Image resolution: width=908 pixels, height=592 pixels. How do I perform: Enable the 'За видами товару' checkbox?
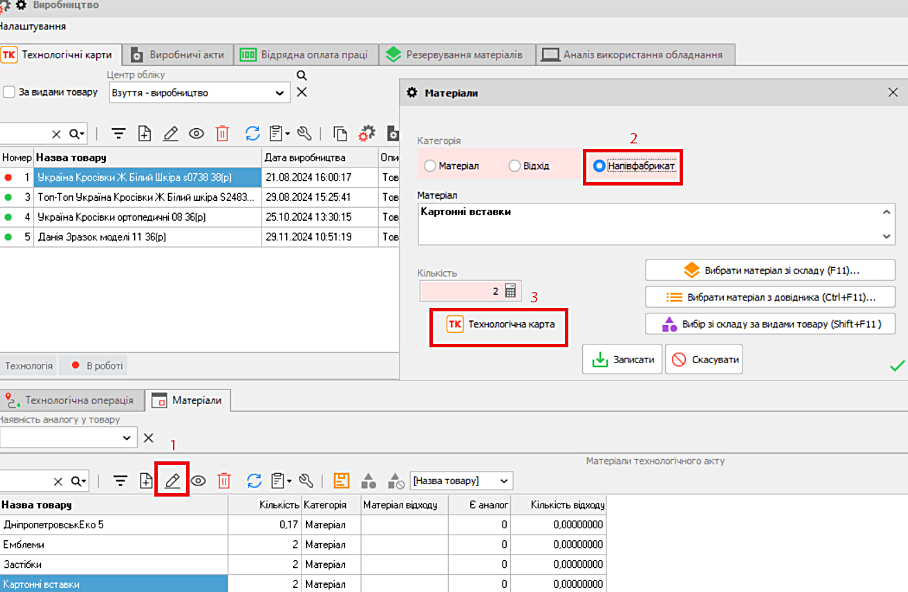click(x=9, y=92)
